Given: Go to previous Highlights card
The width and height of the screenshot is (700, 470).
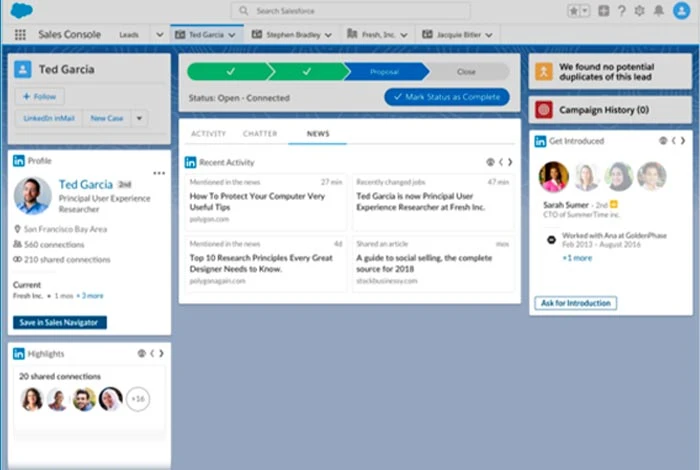Looking at the screenshot, I should [152, 354].
